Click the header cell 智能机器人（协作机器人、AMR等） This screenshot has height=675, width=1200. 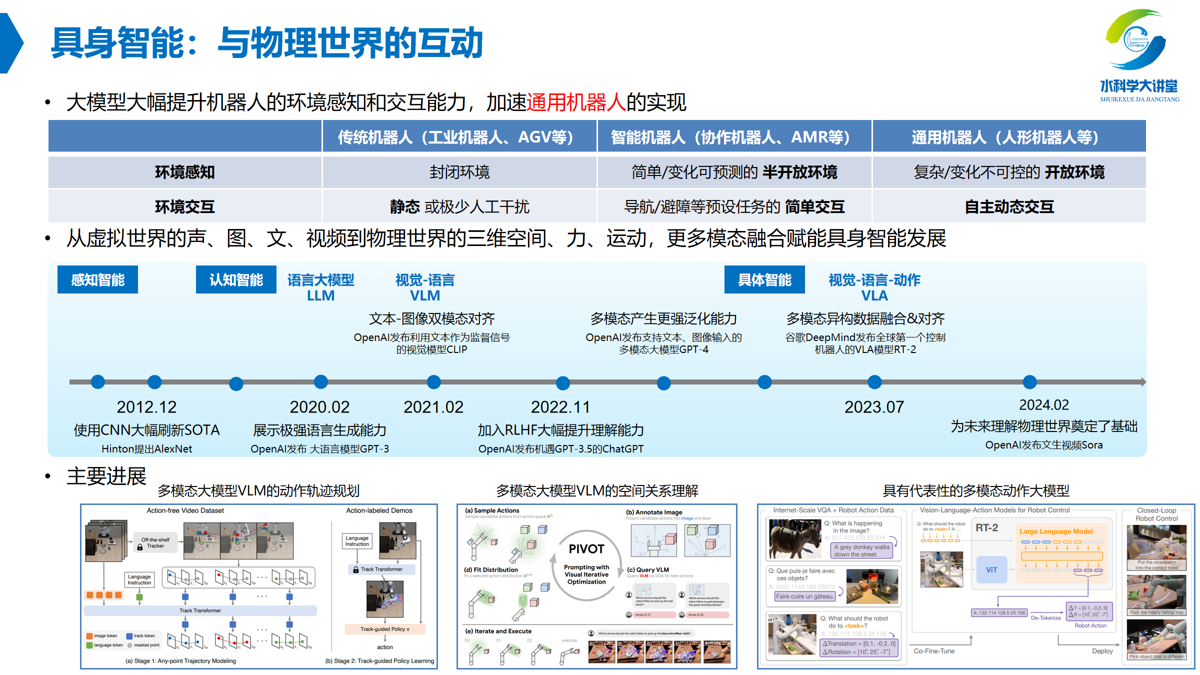[734, 137]
